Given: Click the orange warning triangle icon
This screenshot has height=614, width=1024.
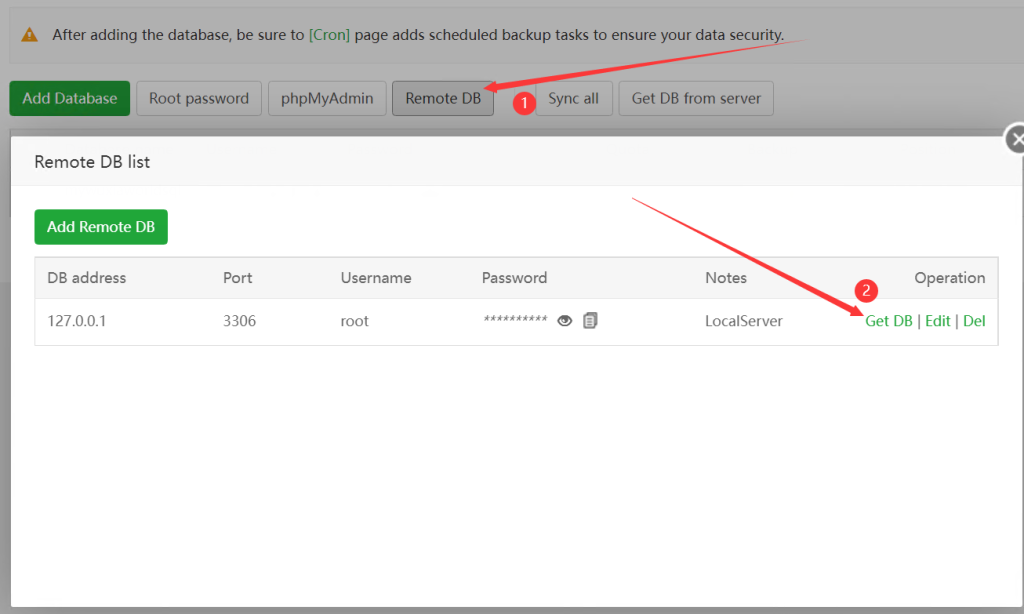Looking at the screenshot, I should tap(29, 35).
